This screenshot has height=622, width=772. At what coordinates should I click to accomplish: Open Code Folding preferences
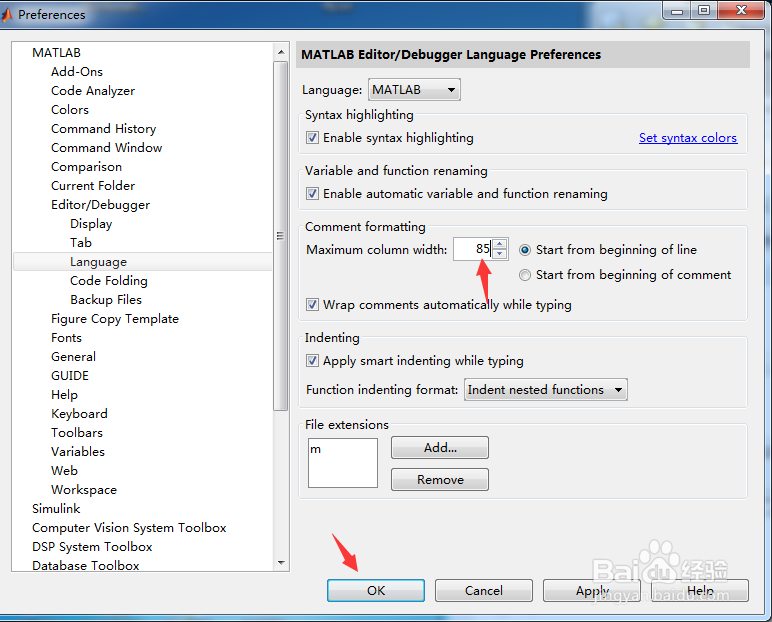[109, 281]
